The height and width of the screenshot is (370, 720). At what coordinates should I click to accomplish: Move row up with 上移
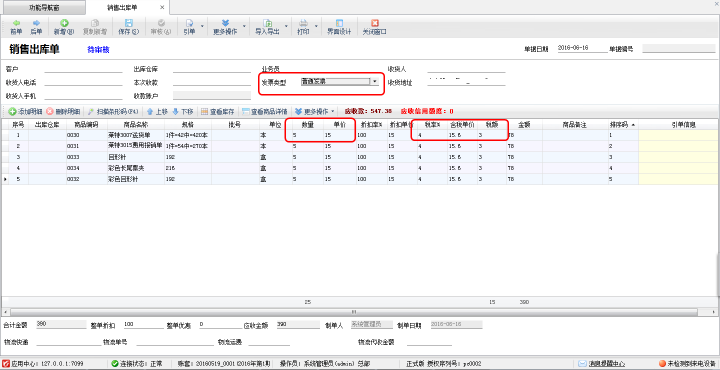tap(157, 112)
